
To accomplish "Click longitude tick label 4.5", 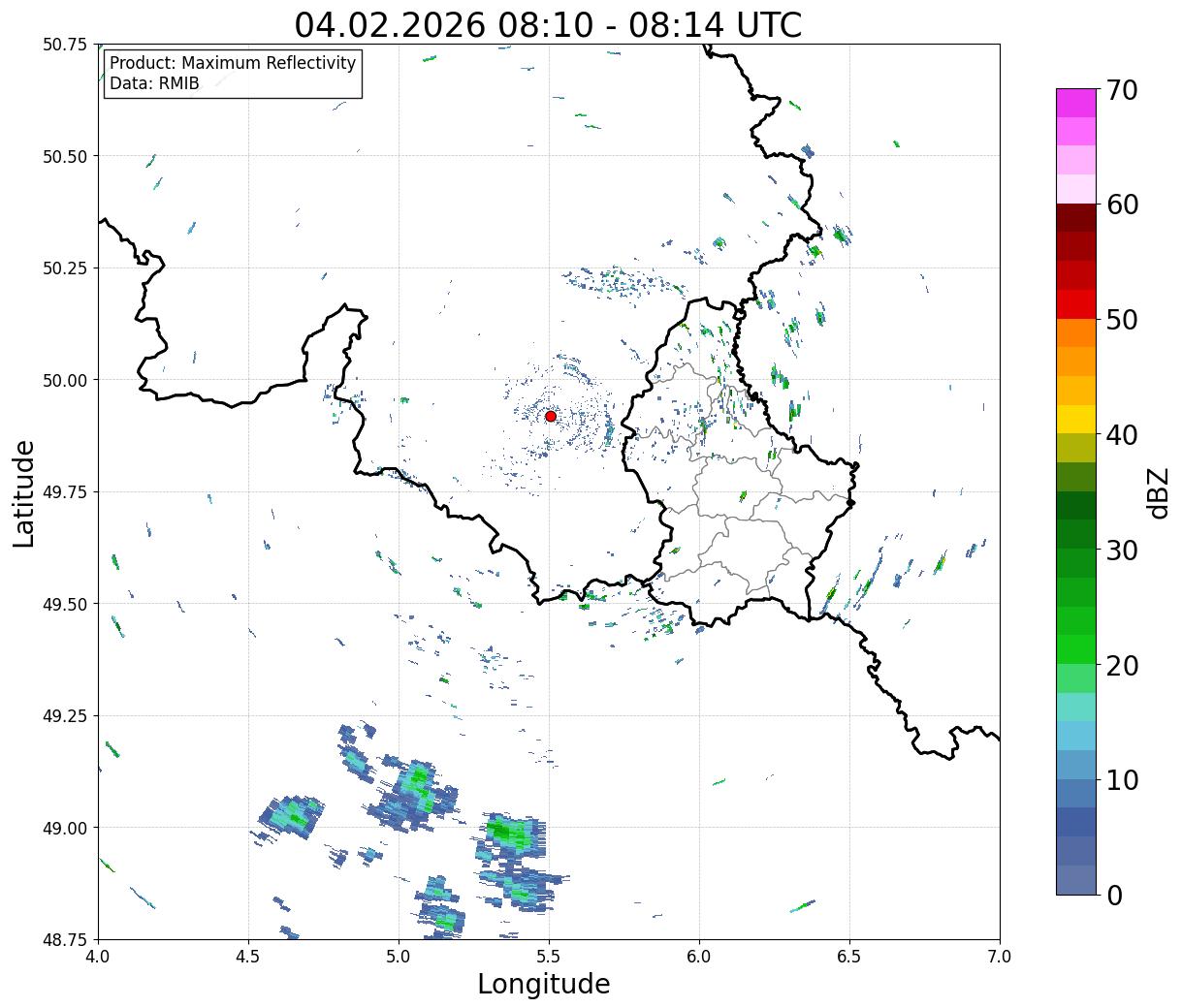I will 248,957.
